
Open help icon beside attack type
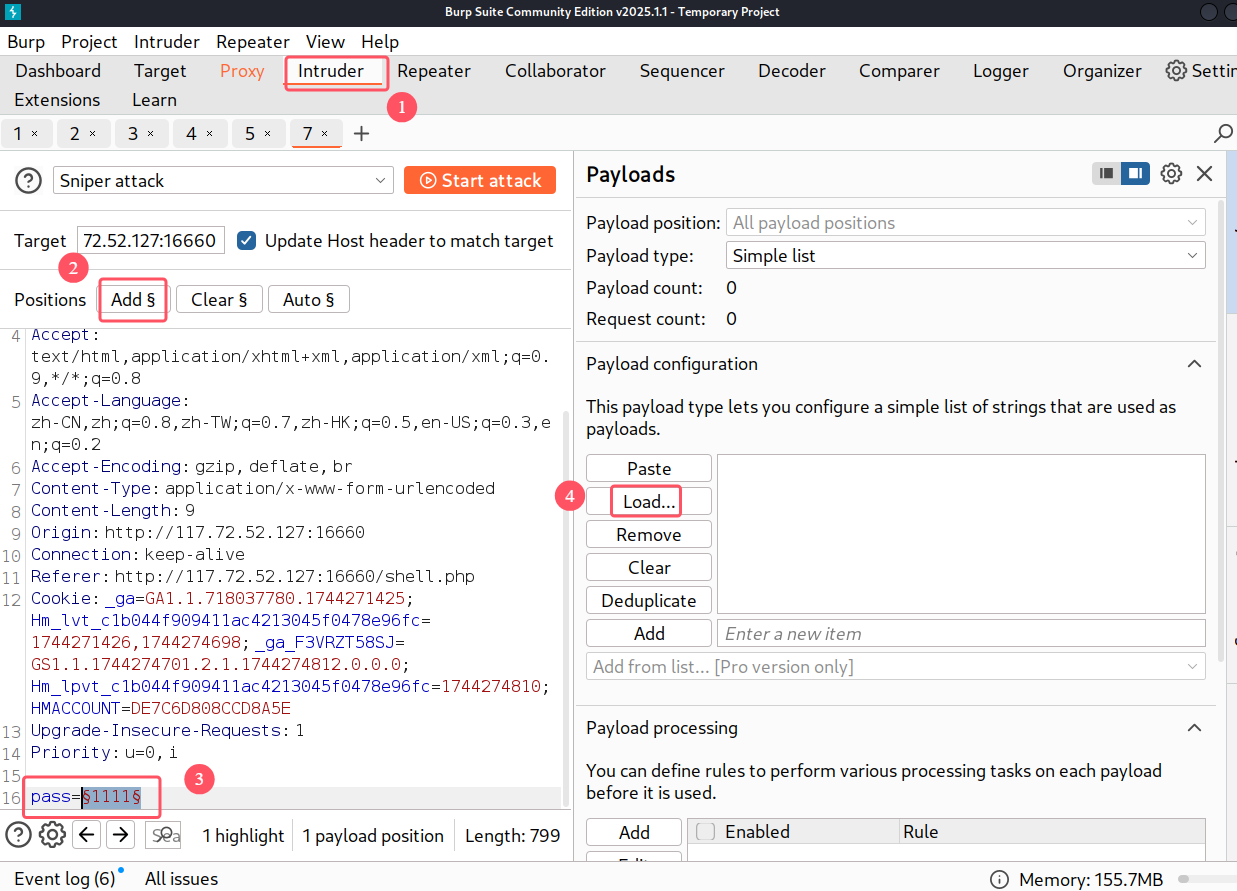pyautogui.click(x=28, y=181)
